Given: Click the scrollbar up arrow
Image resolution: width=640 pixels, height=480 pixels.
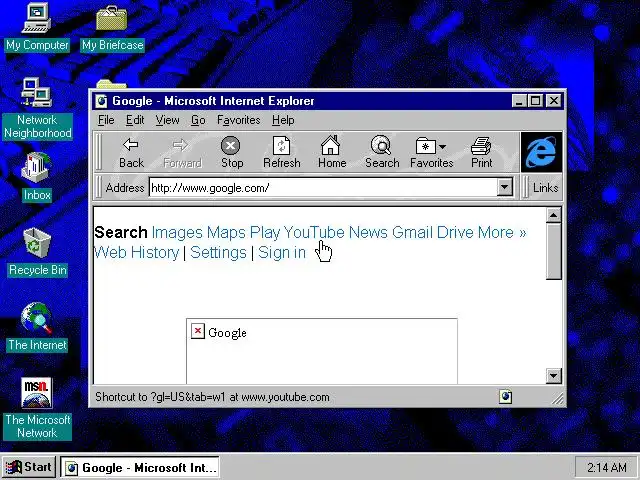Looking at the screenshot, I should tap(553, 215).
